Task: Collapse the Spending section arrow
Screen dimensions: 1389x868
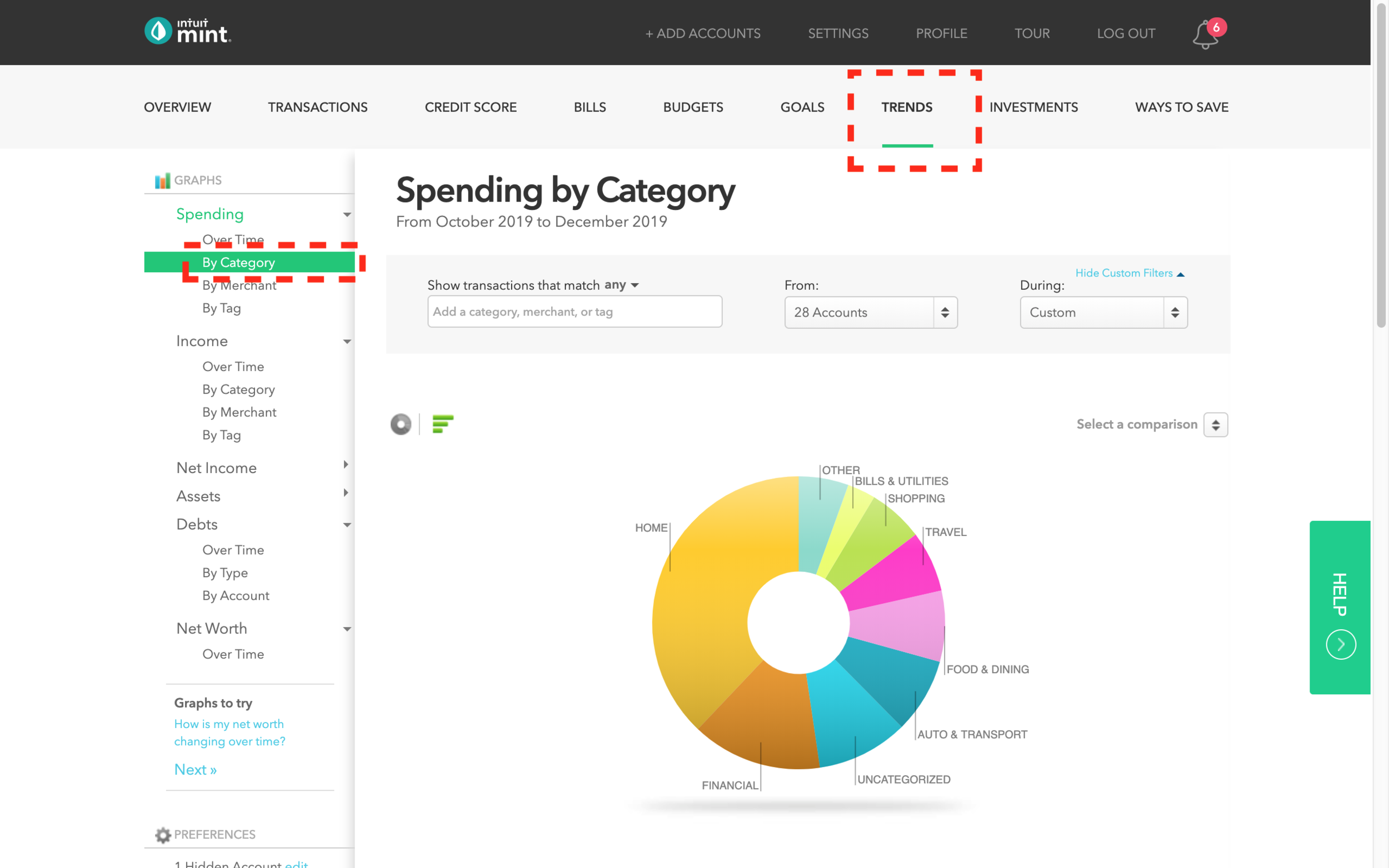Action: point(347,214)
